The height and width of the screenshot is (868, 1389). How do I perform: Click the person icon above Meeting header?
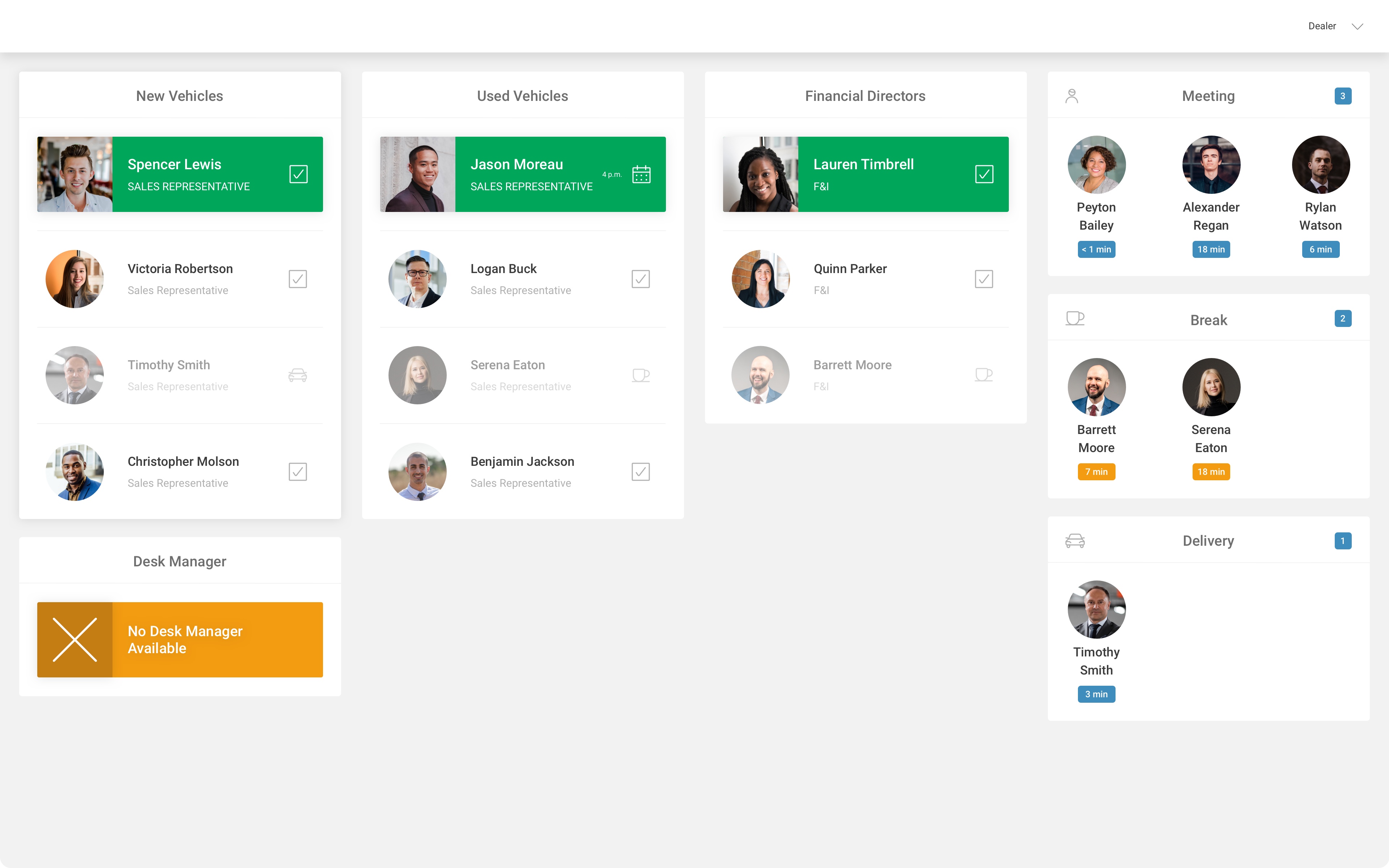(1072, 96)
